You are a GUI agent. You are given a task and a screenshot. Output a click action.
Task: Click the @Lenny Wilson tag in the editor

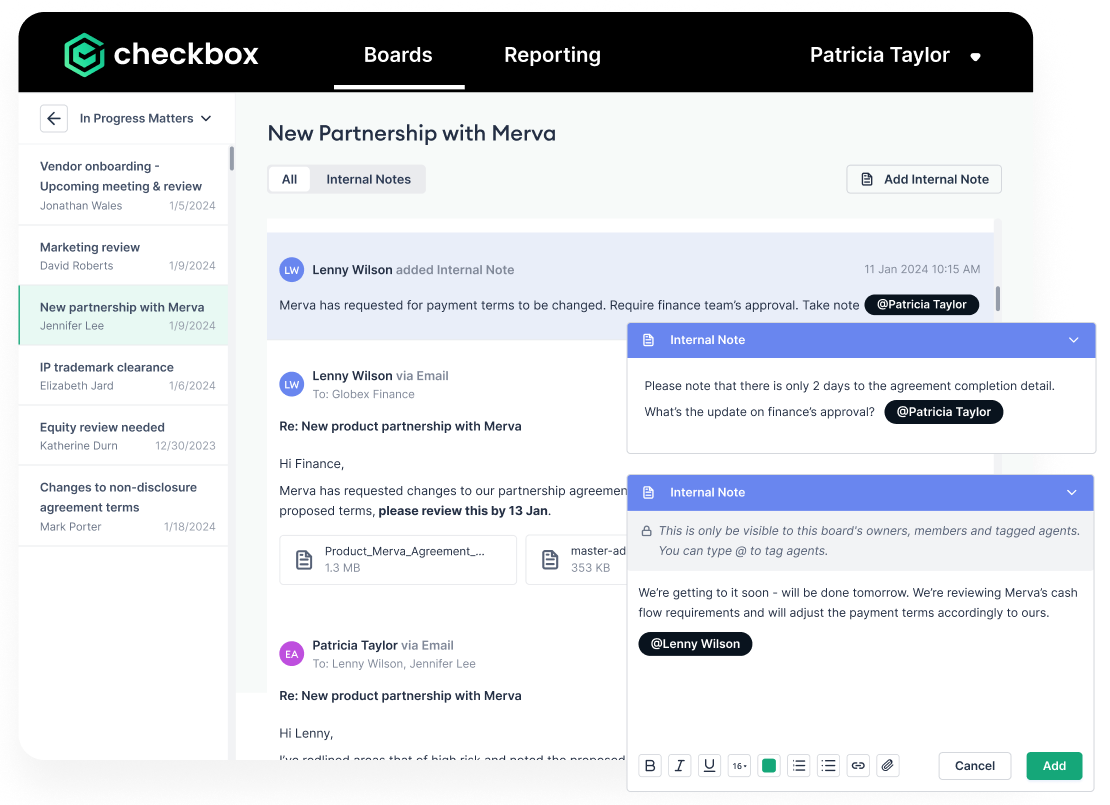click(695, 644)
